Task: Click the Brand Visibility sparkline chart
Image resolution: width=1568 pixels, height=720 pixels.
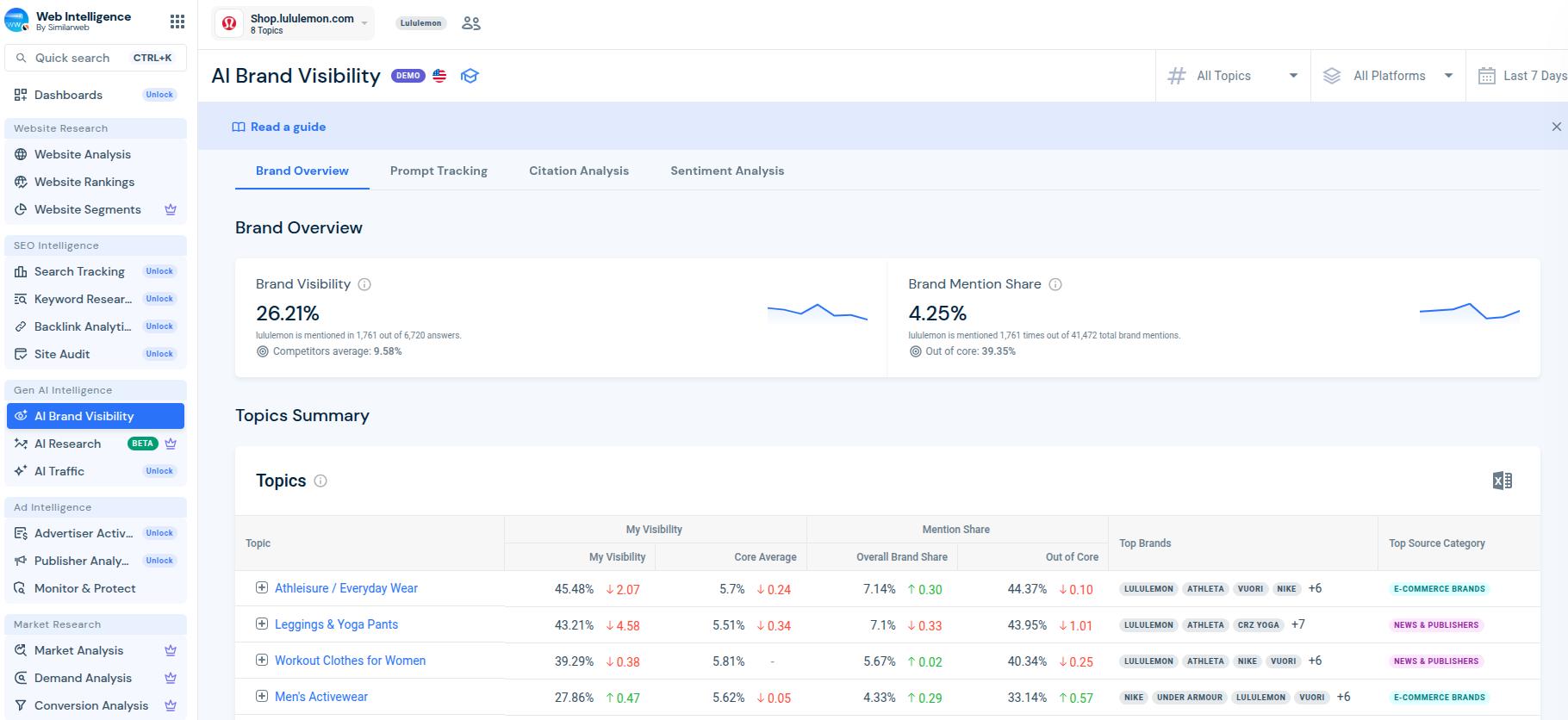Action: (818, 313)
